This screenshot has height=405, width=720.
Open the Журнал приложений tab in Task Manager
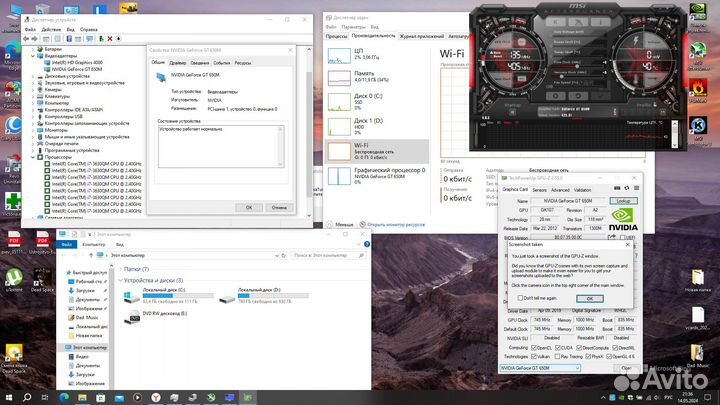coord(422,36)
